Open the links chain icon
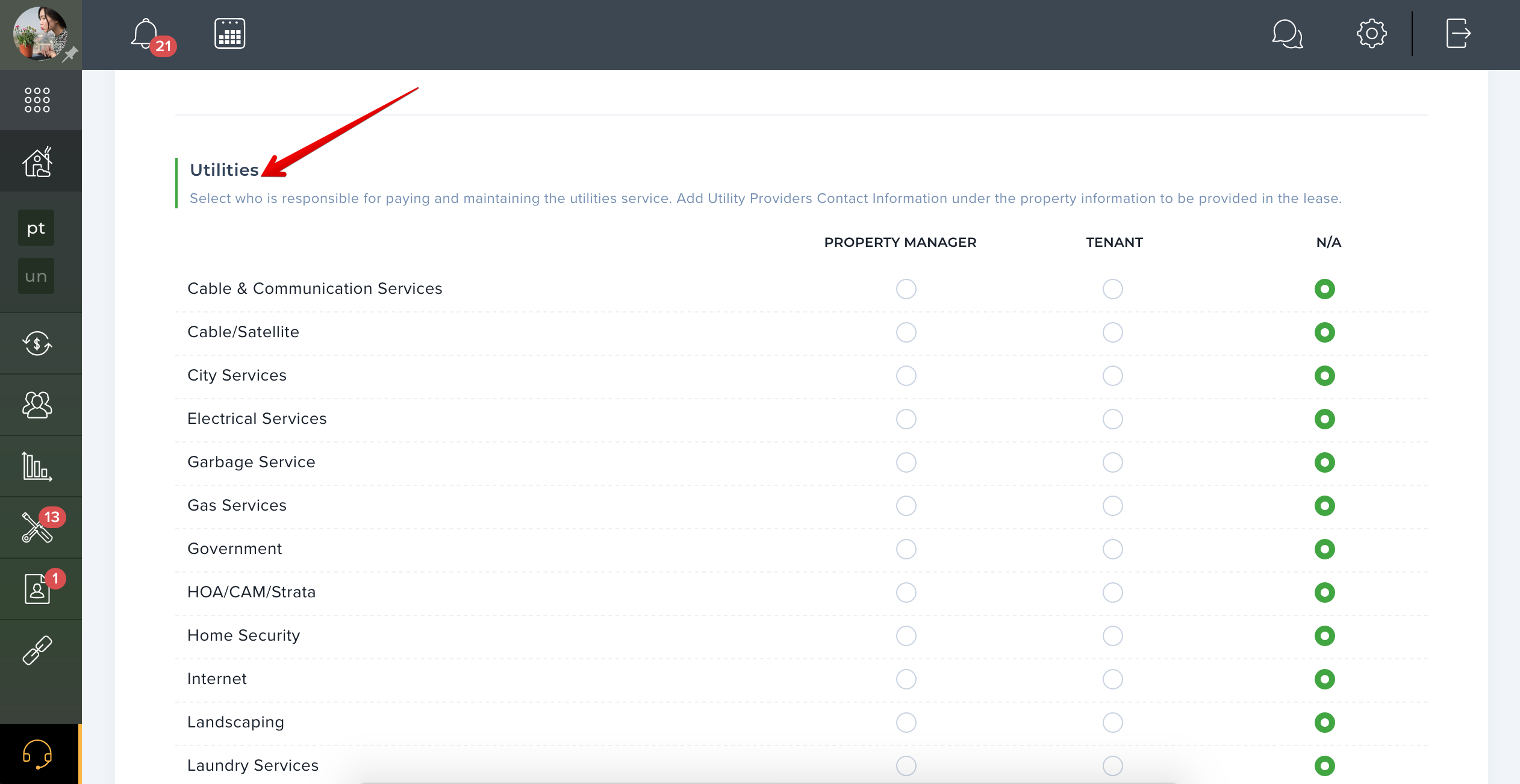The height and width of the screenshot is (784, 1520). click(x=37, y=650)
